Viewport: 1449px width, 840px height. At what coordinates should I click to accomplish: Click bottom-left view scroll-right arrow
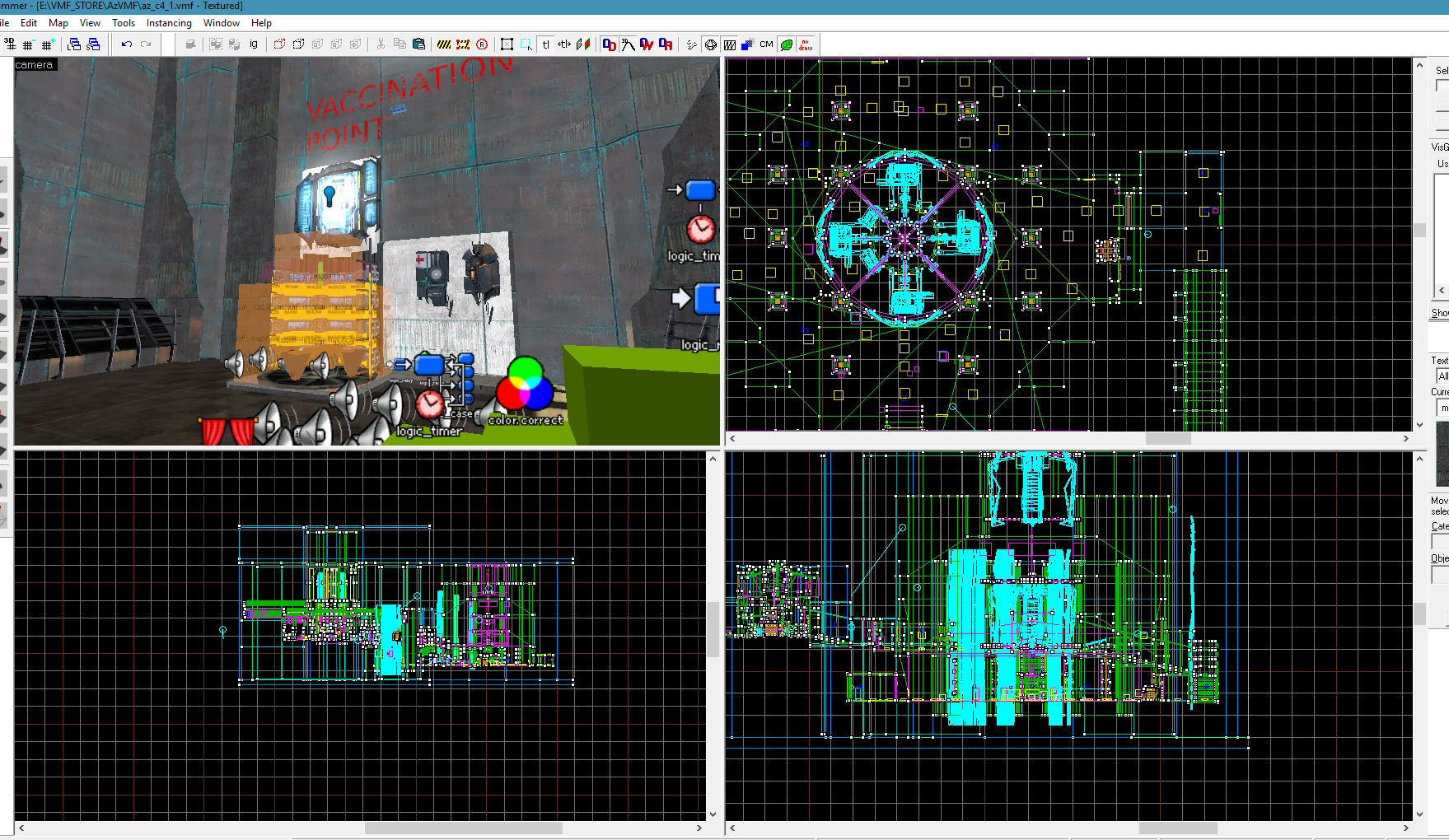[699, 828]
